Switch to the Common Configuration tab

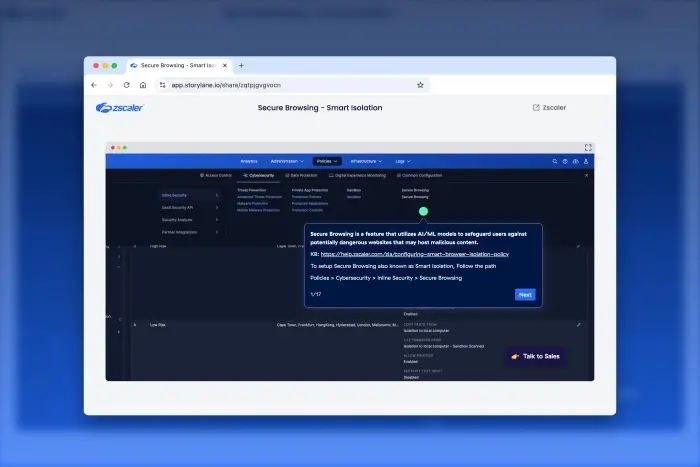(x=420, y=175)
